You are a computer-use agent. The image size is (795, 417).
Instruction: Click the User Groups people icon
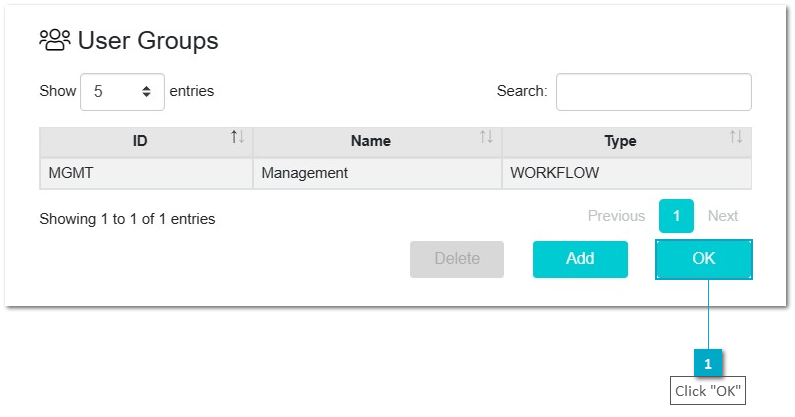coord(55,40)
